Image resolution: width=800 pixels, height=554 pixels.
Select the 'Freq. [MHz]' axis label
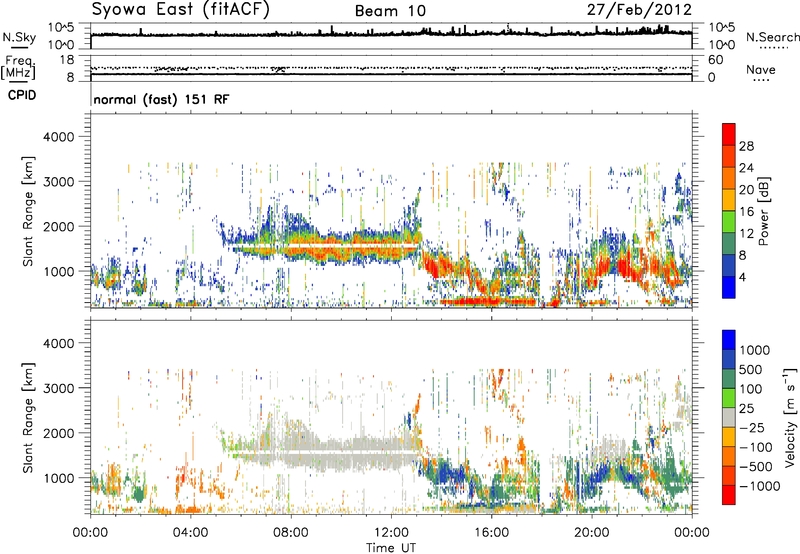coord(18,69)
